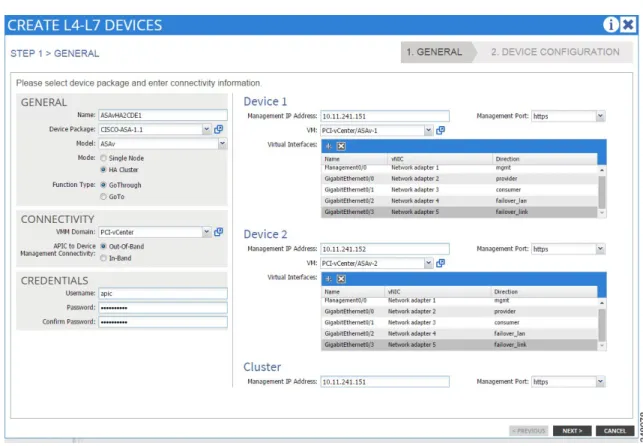Viewport: 643px width, 446px height.
Task: Click scroll-down arrow in Device 1 interfaces list
Action: [602, 212]
